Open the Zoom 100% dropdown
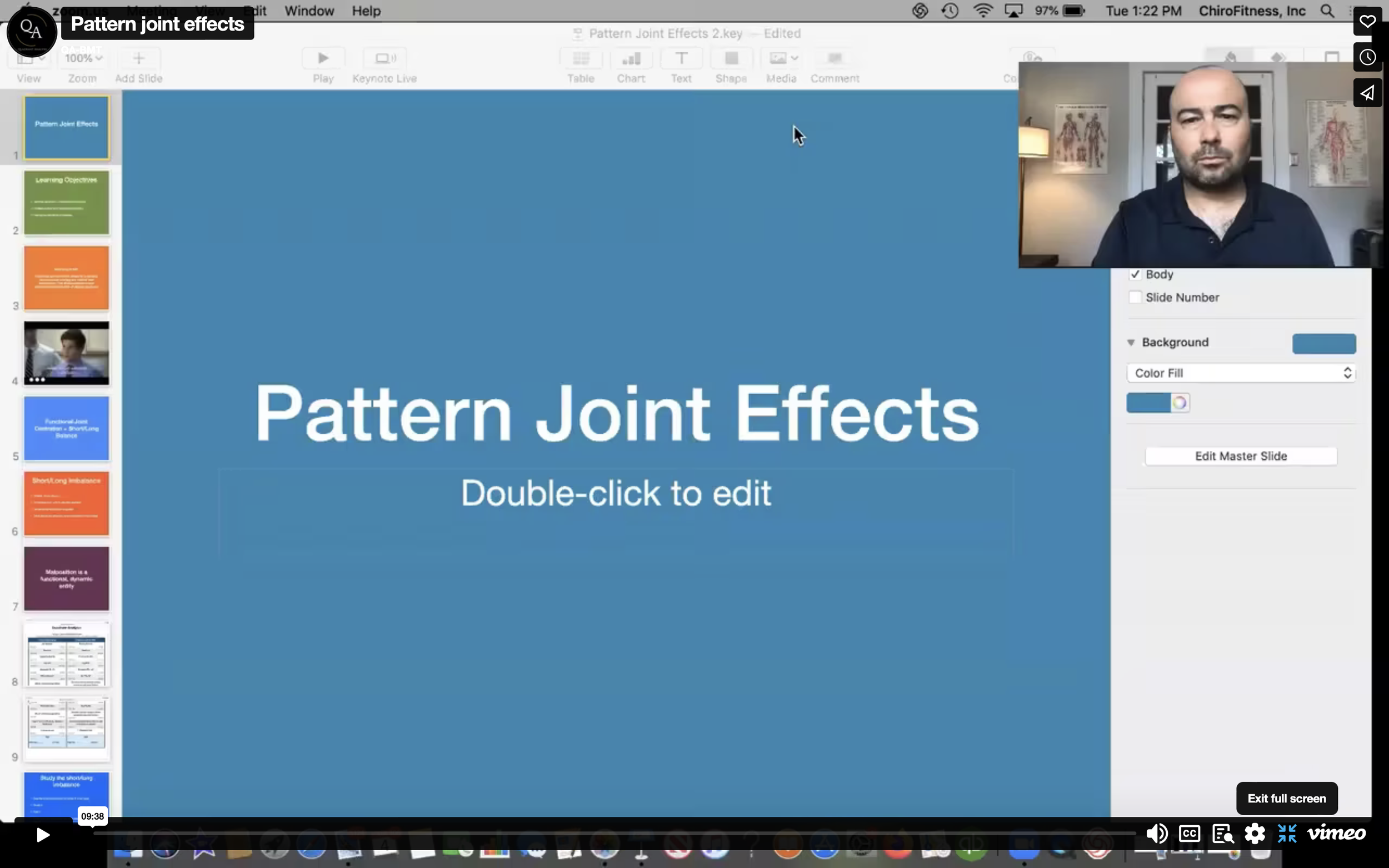The height and width of the screenshot is (868, 1389). (x=83, y=58)
